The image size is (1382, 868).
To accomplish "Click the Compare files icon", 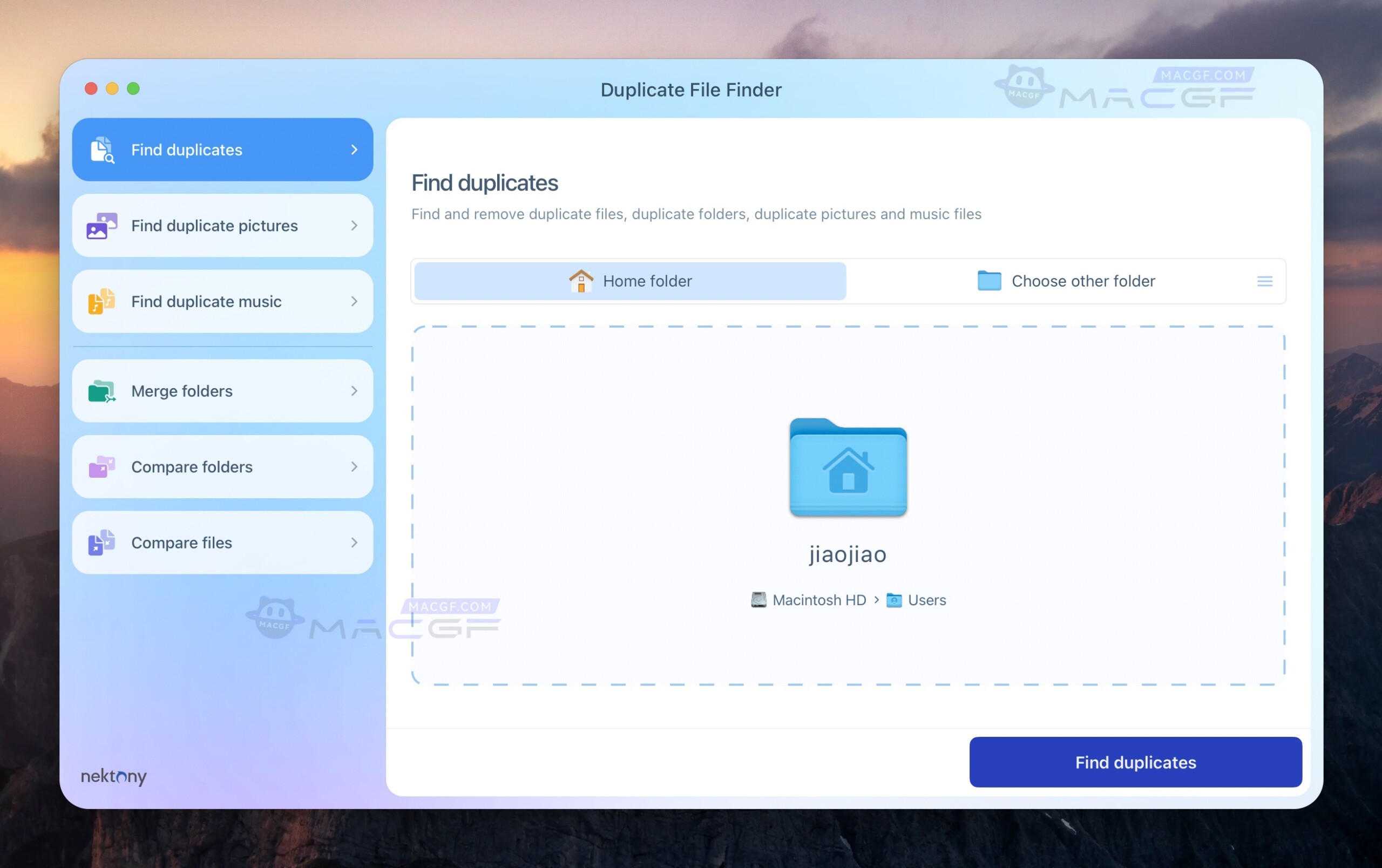I will pos(101,542).
